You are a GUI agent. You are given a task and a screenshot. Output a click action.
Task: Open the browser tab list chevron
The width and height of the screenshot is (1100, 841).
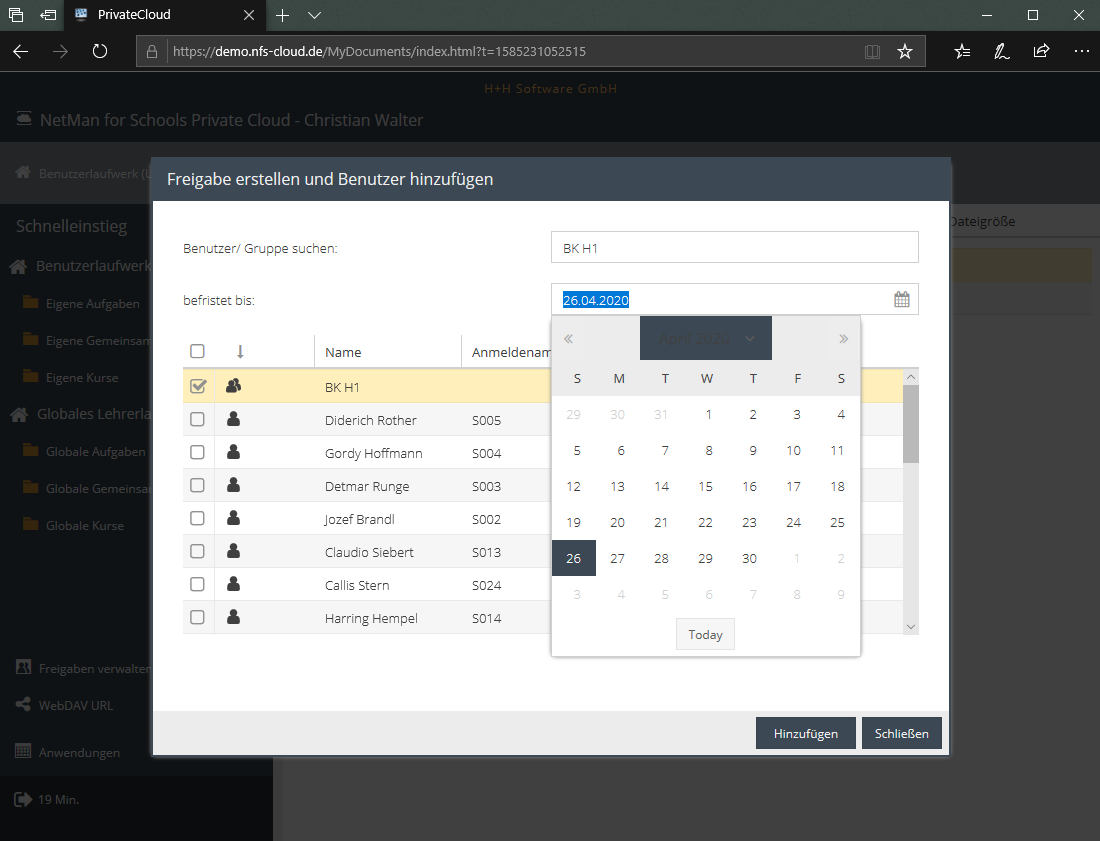tap(314, 15)
